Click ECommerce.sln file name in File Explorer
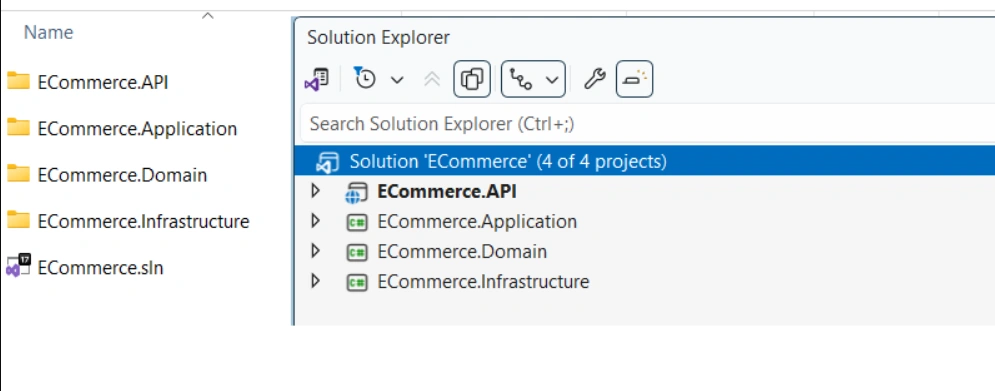Image resolution: width=995 pixels, height=391 pixels. tap(100, 268)
